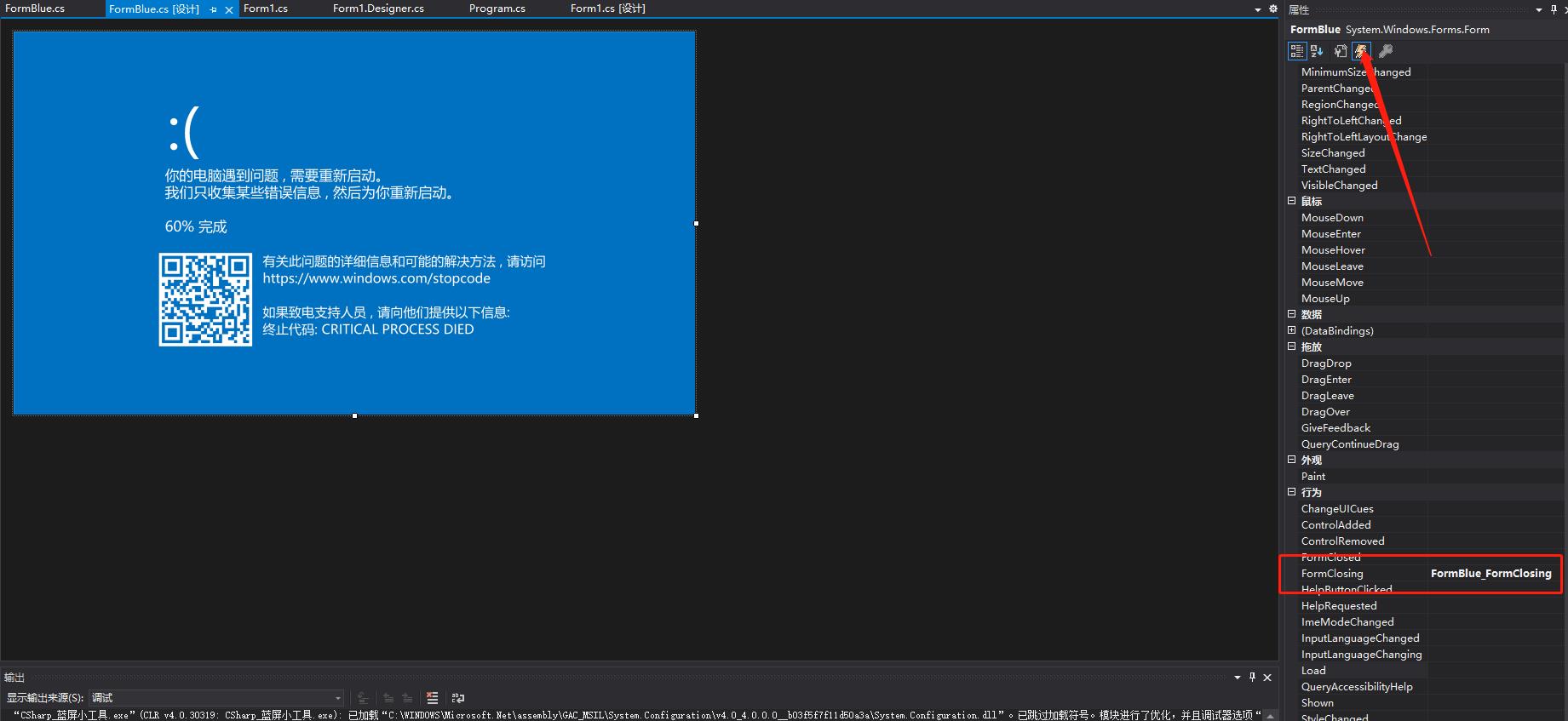Go to next message icon in Output

click(407, 698)
